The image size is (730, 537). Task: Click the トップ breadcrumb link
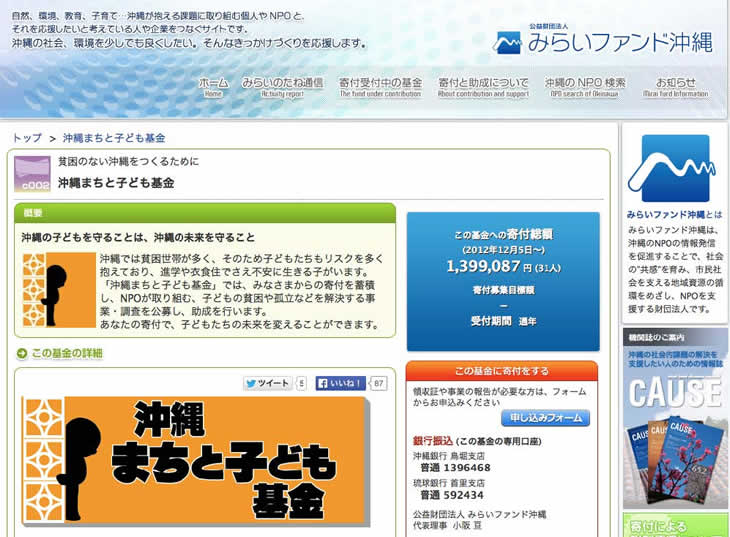pyautogui.click(x=27, y=138)
